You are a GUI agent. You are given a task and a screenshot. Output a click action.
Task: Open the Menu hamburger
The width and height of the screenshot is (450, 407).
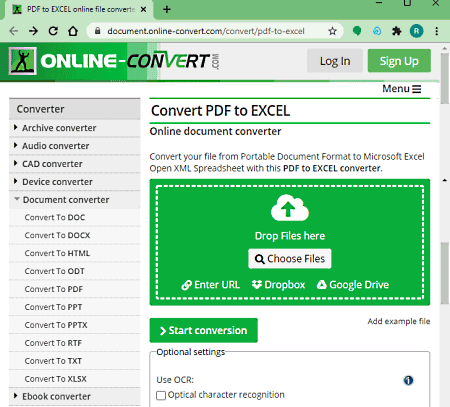point(402,89)
